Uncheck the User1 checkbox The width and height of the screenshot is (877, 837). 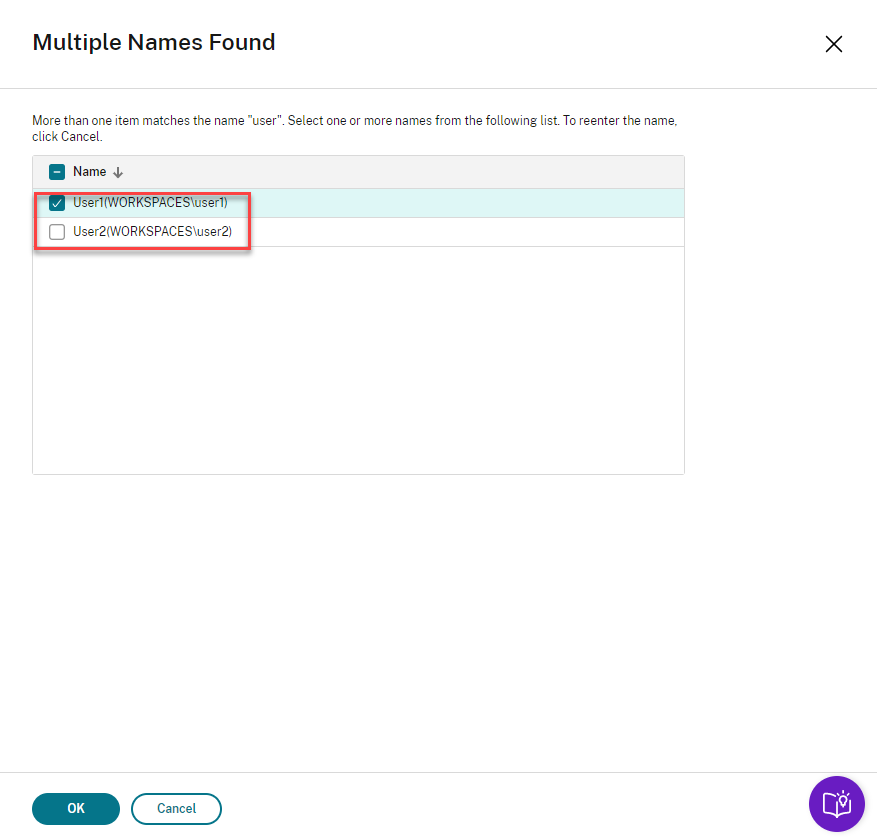point(57,204)
